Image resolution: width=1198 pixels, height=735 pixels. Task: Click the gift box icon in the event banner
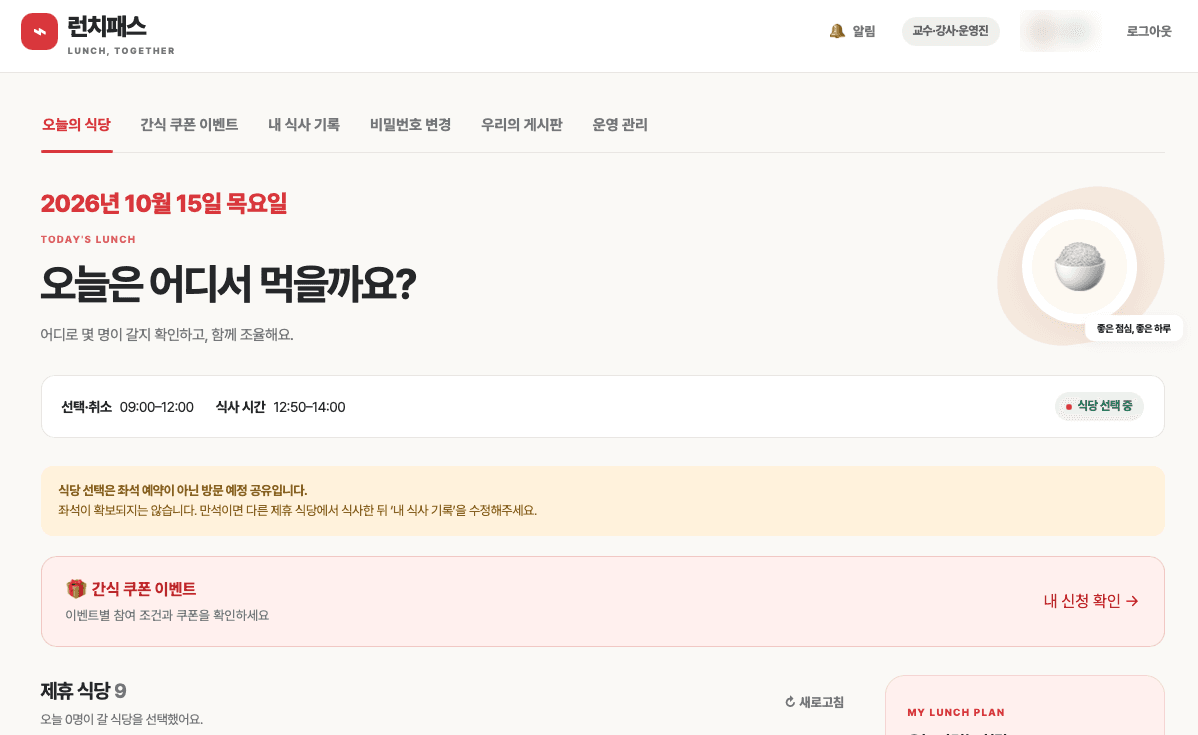(x=76, y=588)
